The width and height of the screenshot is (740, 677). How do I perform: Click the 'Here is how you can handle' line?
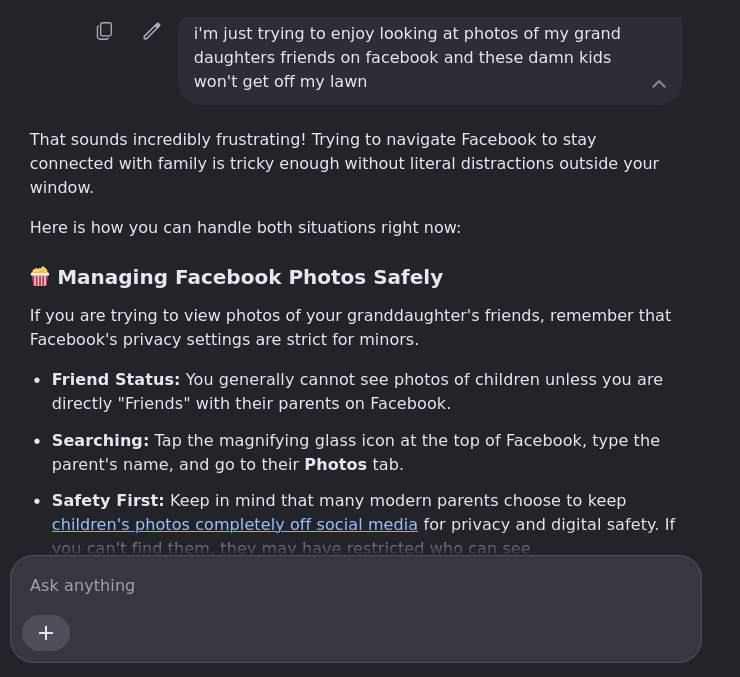[x=245, y=227]
